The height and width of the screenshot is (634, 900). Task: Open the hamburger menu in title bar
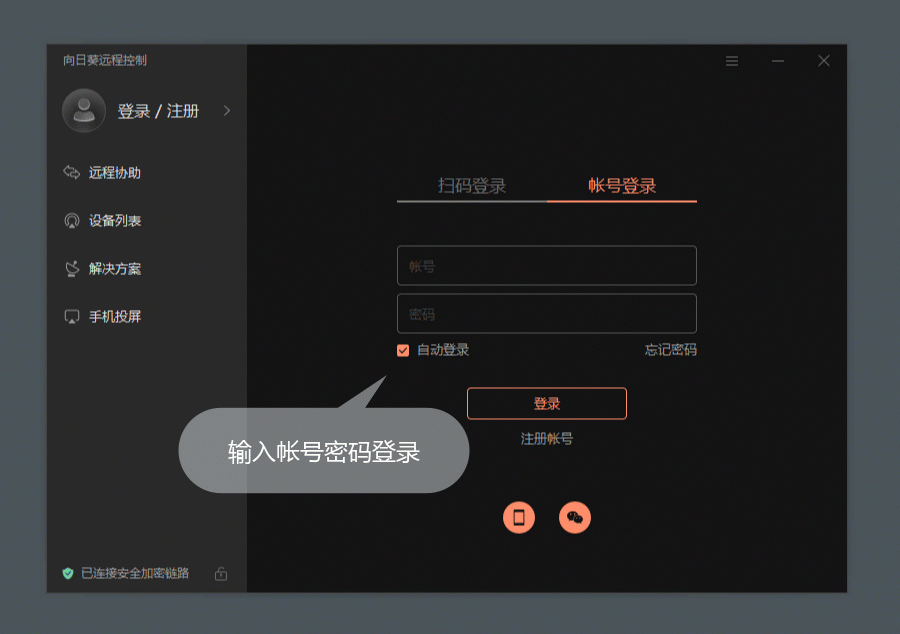[x=732, y=61]
